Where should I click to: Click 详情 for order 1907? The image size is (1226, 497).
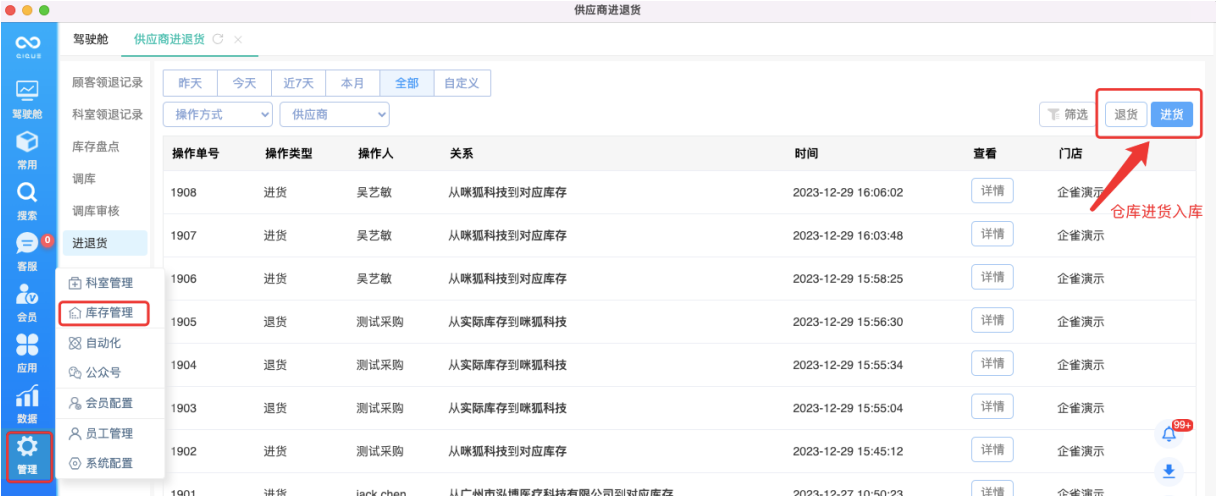pyautogui.click(x=992, y=234)
